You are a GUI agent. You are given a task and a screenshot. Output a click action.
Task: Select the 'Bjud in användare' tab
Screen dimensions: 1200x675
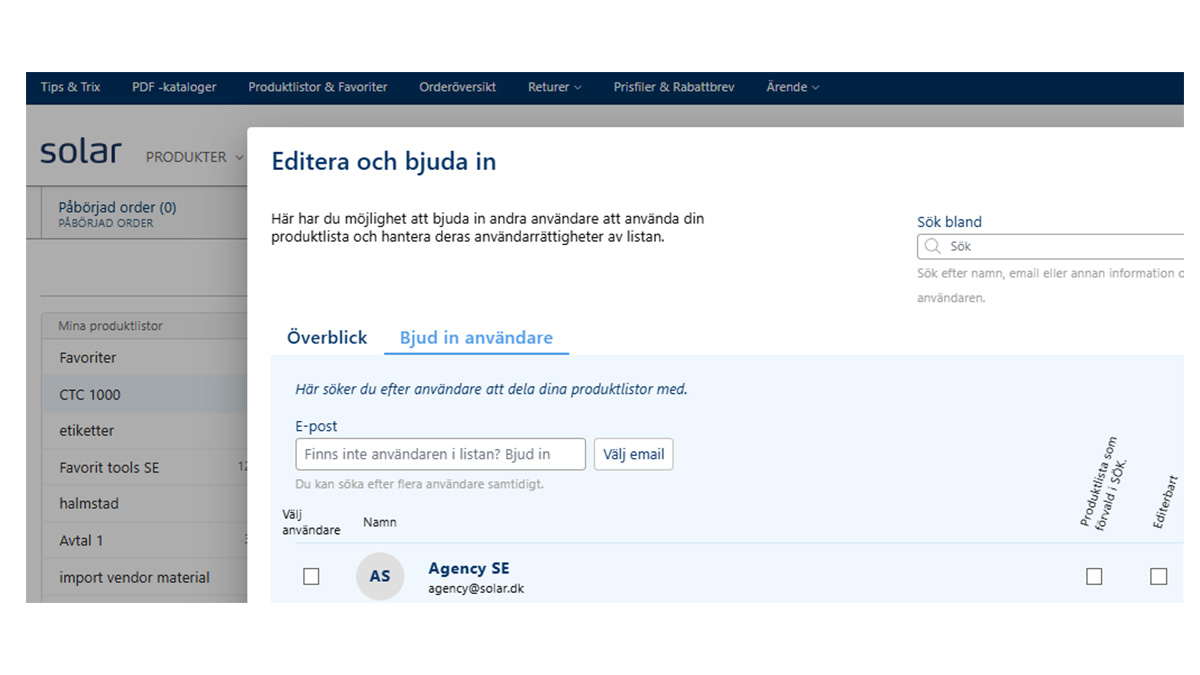coord(476,338)
